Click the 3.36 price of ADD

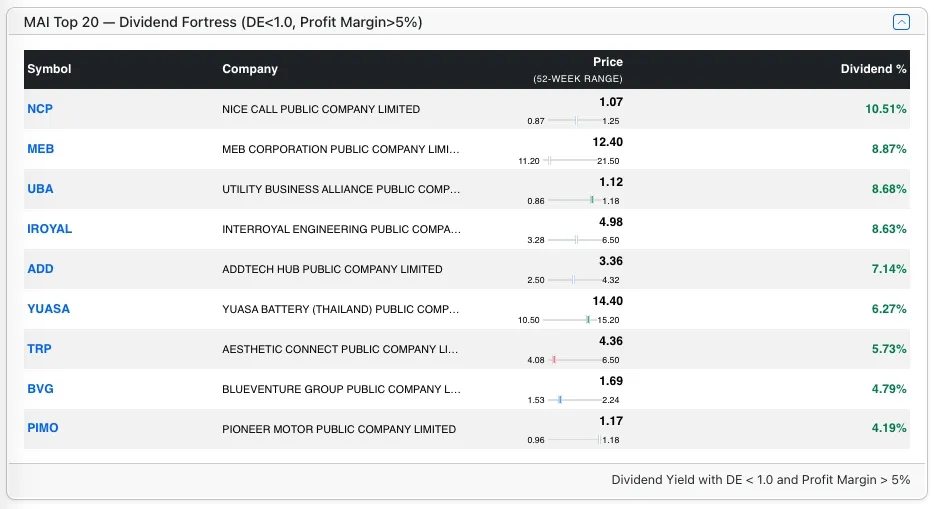tap(611, 261)
